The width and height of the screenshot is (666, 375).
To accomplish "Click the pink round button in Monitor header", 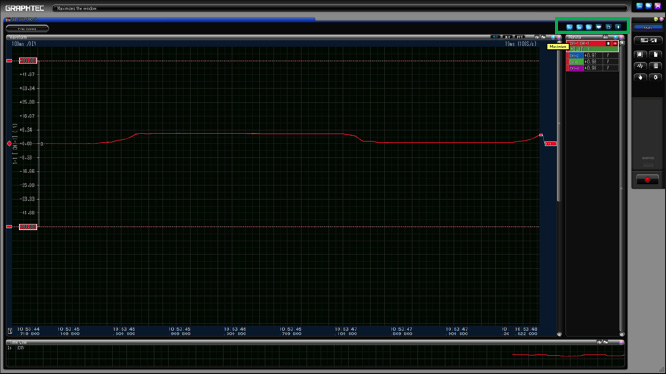I will coord(621,37).
